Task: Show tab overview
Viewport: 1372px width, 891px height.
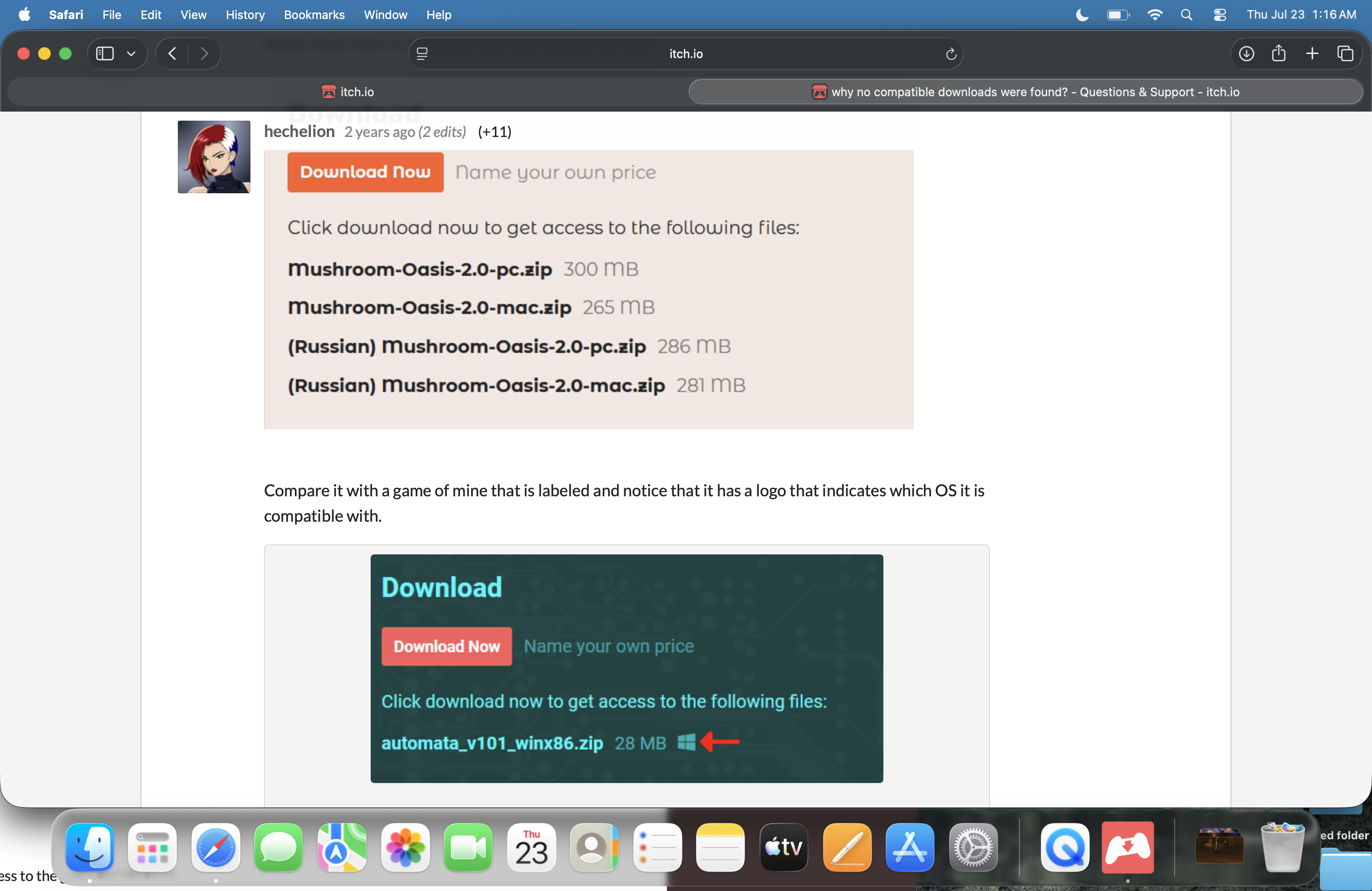Action: click(x=1346, y=54)
